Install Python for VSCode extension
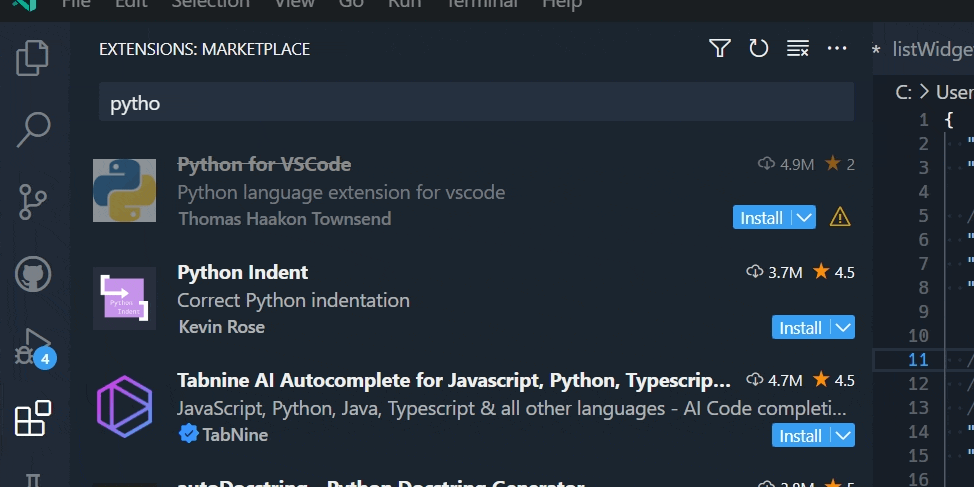This screenshot has width=974, height=487. tap(762, 218)
